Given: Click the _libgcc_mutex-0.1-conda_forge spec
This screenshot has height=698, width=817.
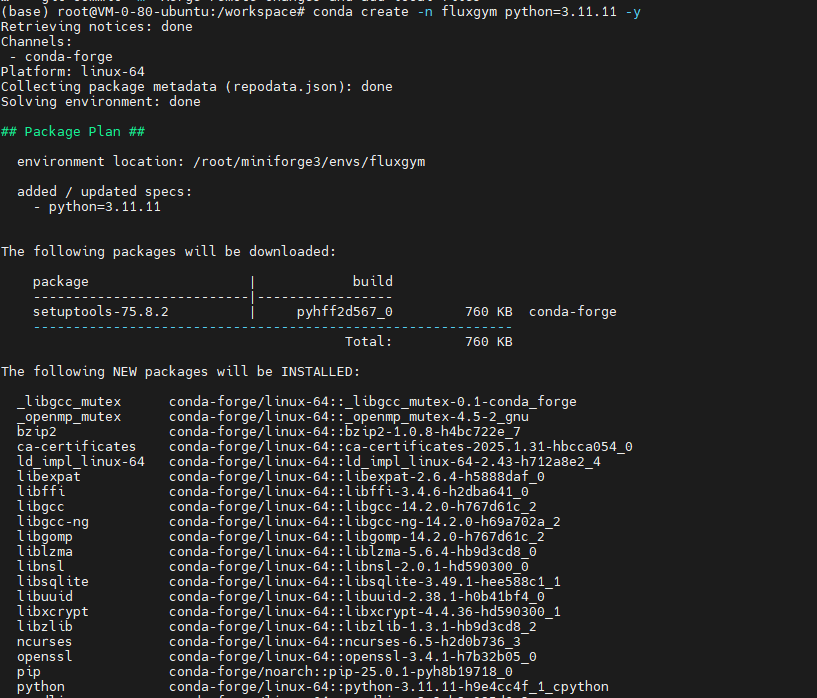Looking at the screenshot, I should [461, 402].
